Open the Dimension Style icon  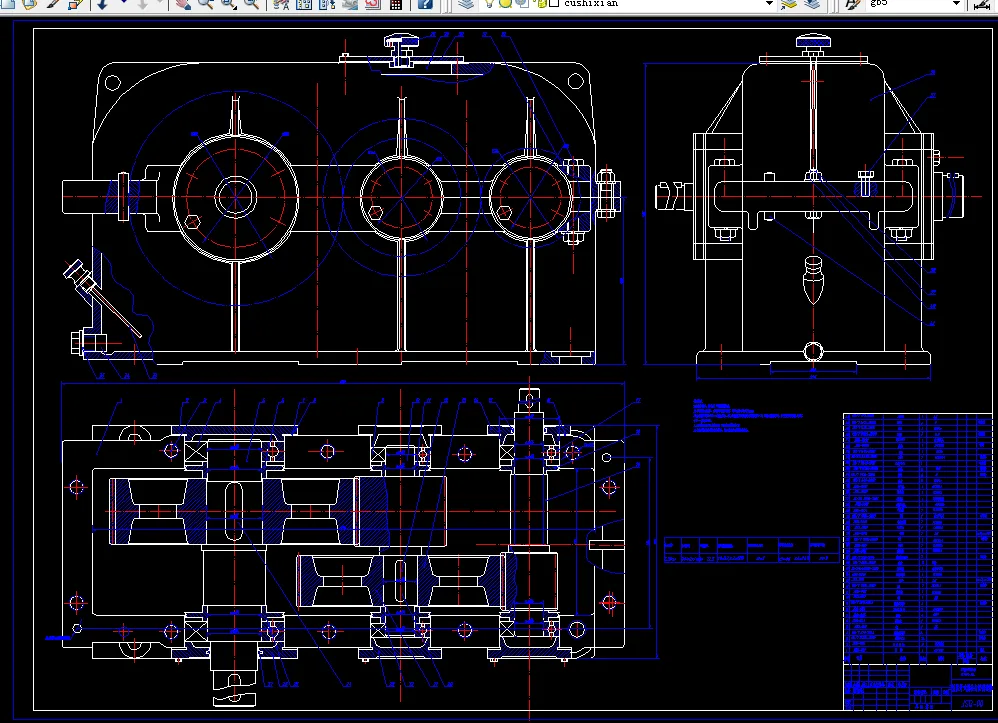[984, 4]
